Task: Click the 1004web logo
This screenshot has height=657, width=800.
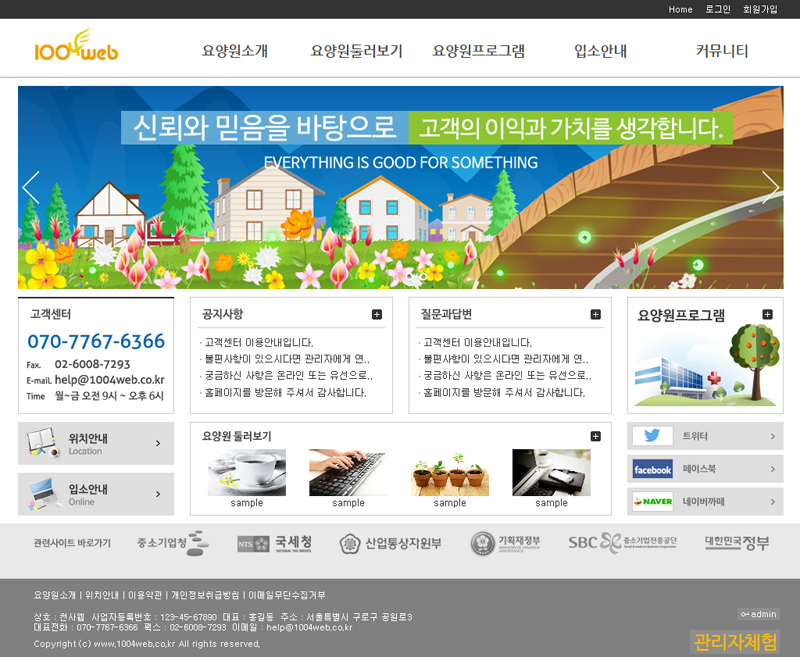Action: (x=76, y=48)
